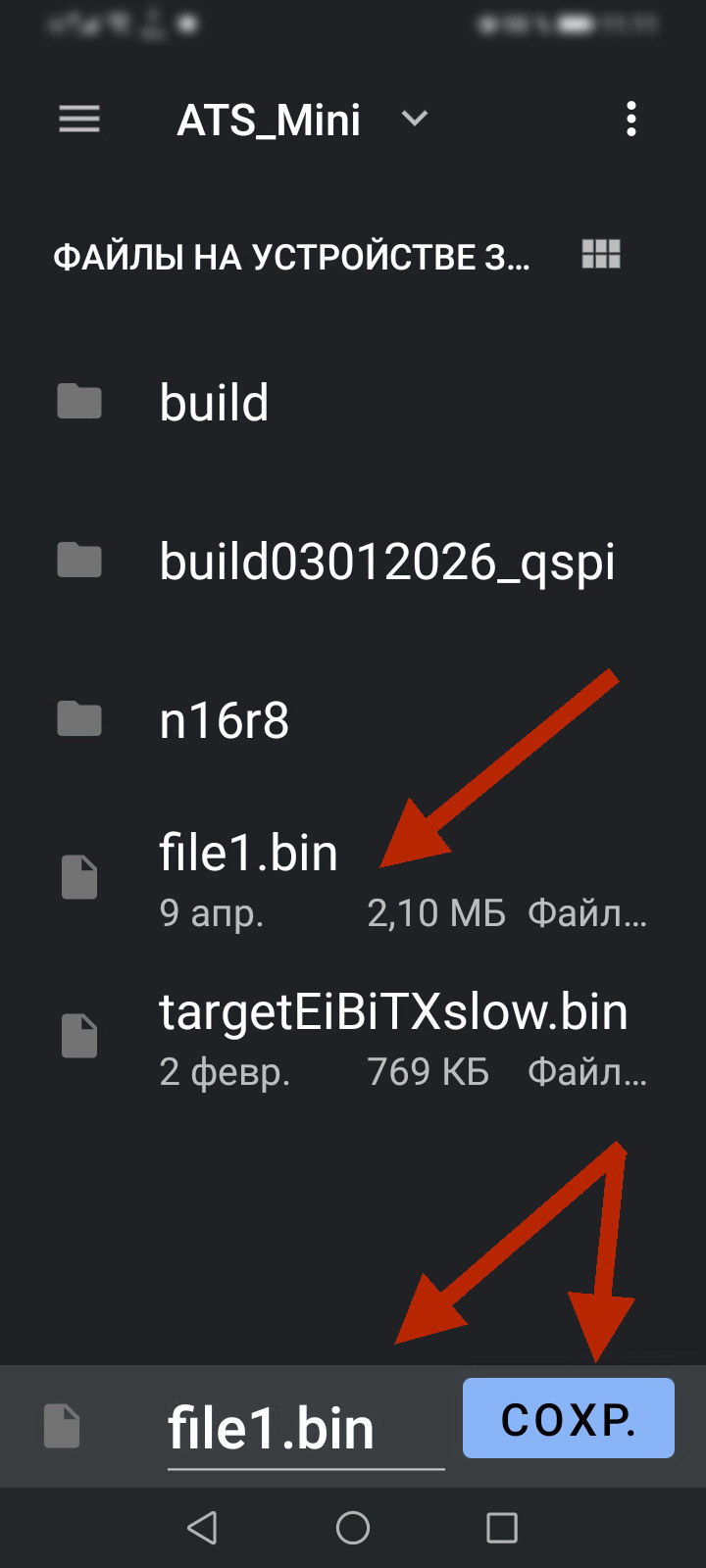Screen dimensions: 706x1568
Task: Click the build folder icon
Action: point(79,402)
